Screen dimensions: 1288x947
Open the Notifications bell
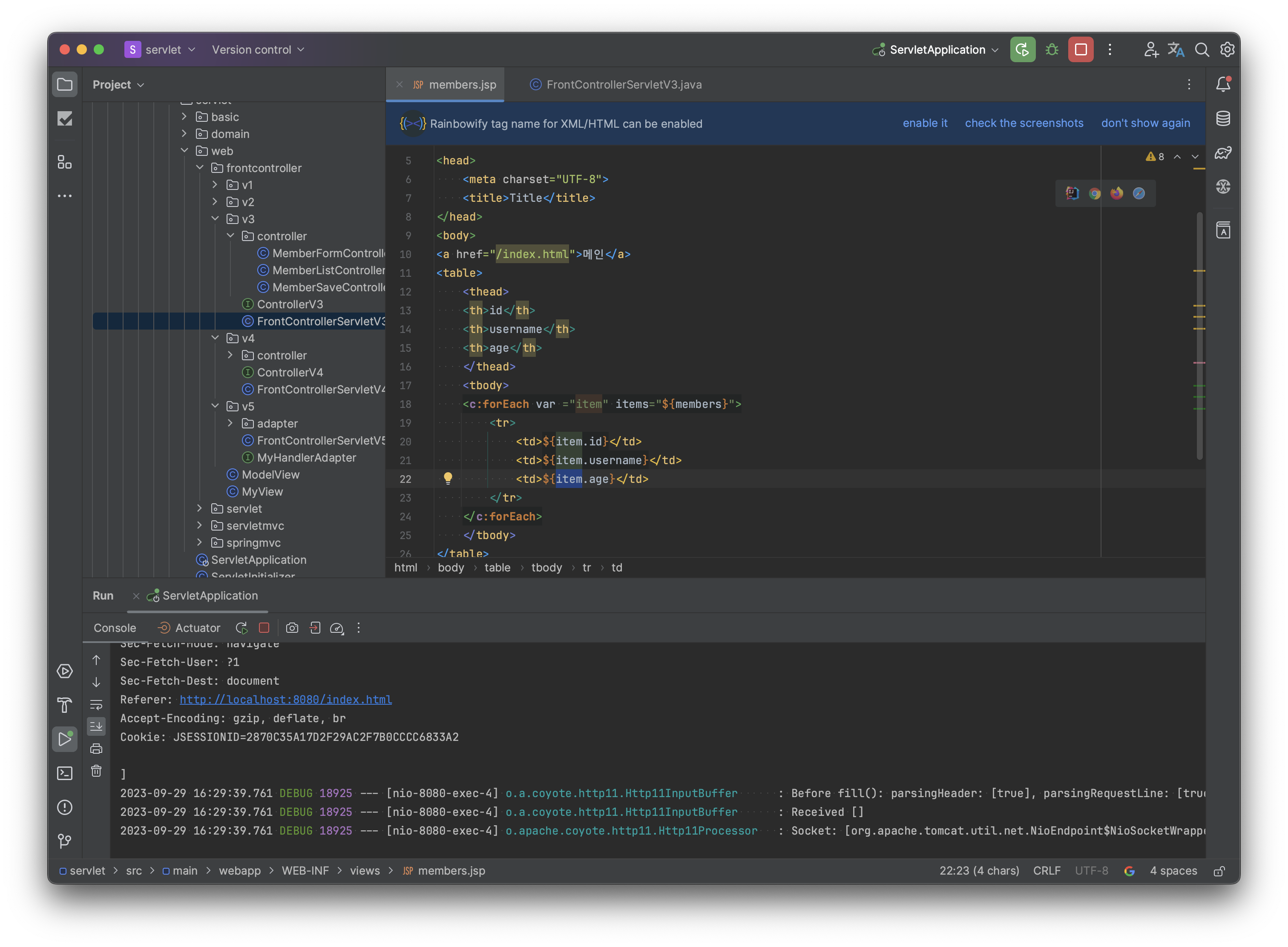click(x=1223, y=85)
